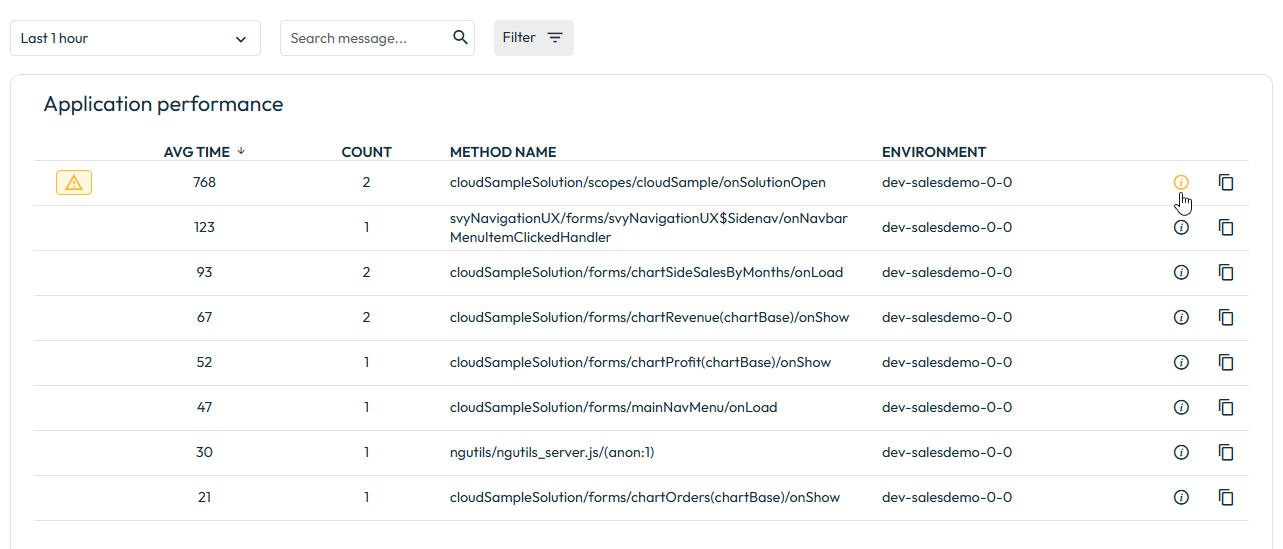Copy the mainNavMenu/onLoad row
The image size is (1283, 549).
(1226, 407)
